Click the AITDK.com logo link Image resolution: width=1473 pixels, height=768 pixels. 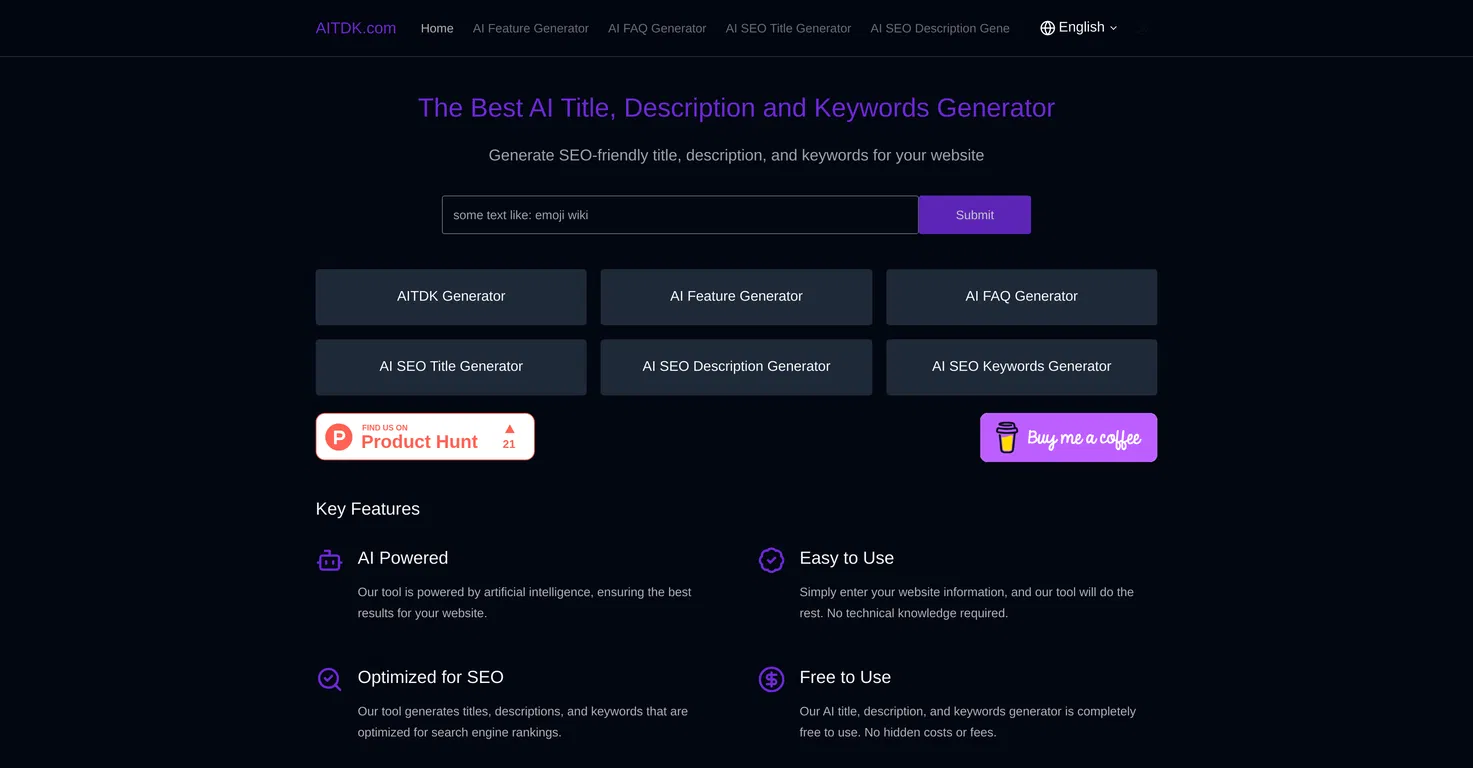[x=356, y=28]
